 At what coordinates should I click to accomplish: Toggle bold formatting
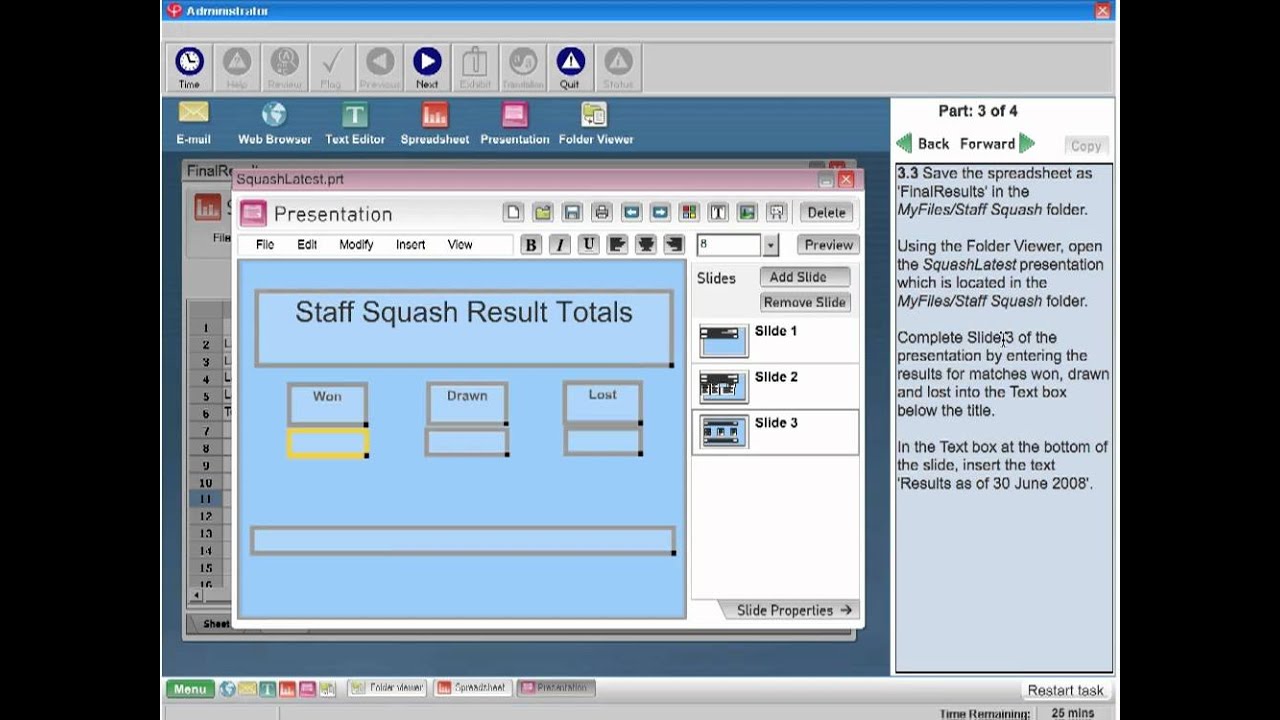pyautogui.click(x=531, y=245)
